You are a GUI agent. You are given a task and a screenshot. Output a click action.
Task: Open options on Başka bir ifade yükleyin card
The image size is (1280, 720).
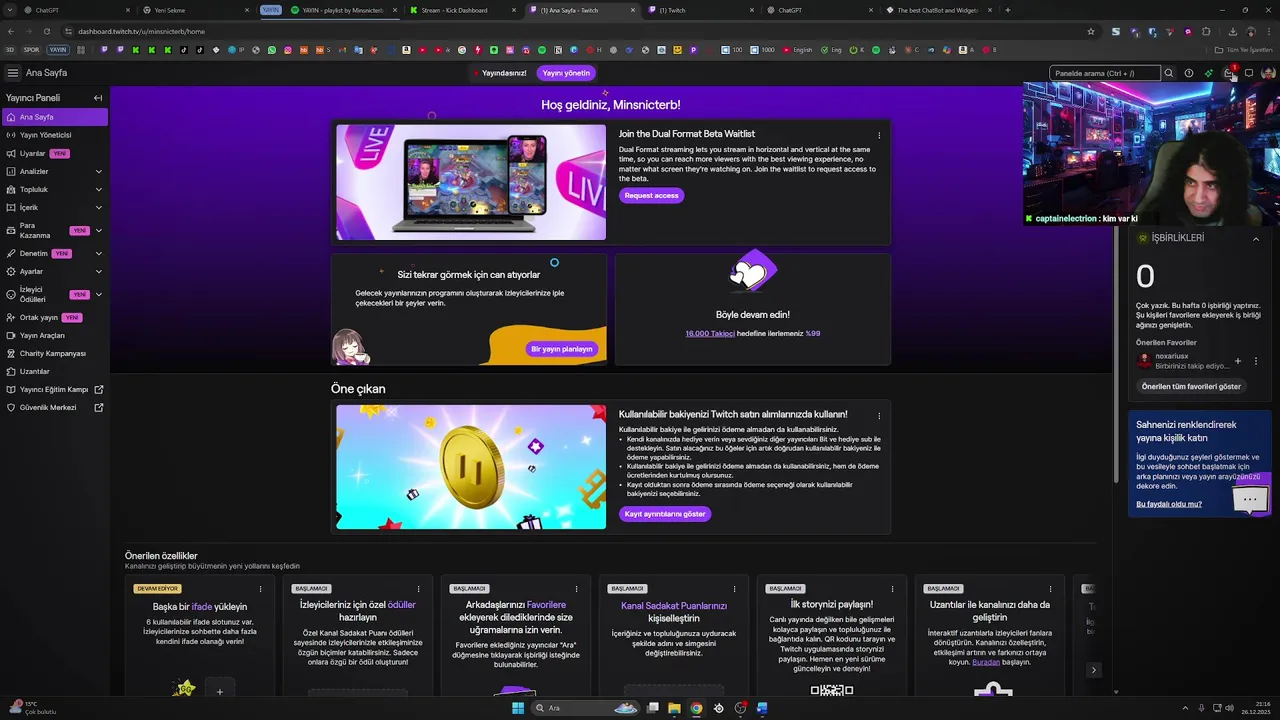click(x=260, y=589)
